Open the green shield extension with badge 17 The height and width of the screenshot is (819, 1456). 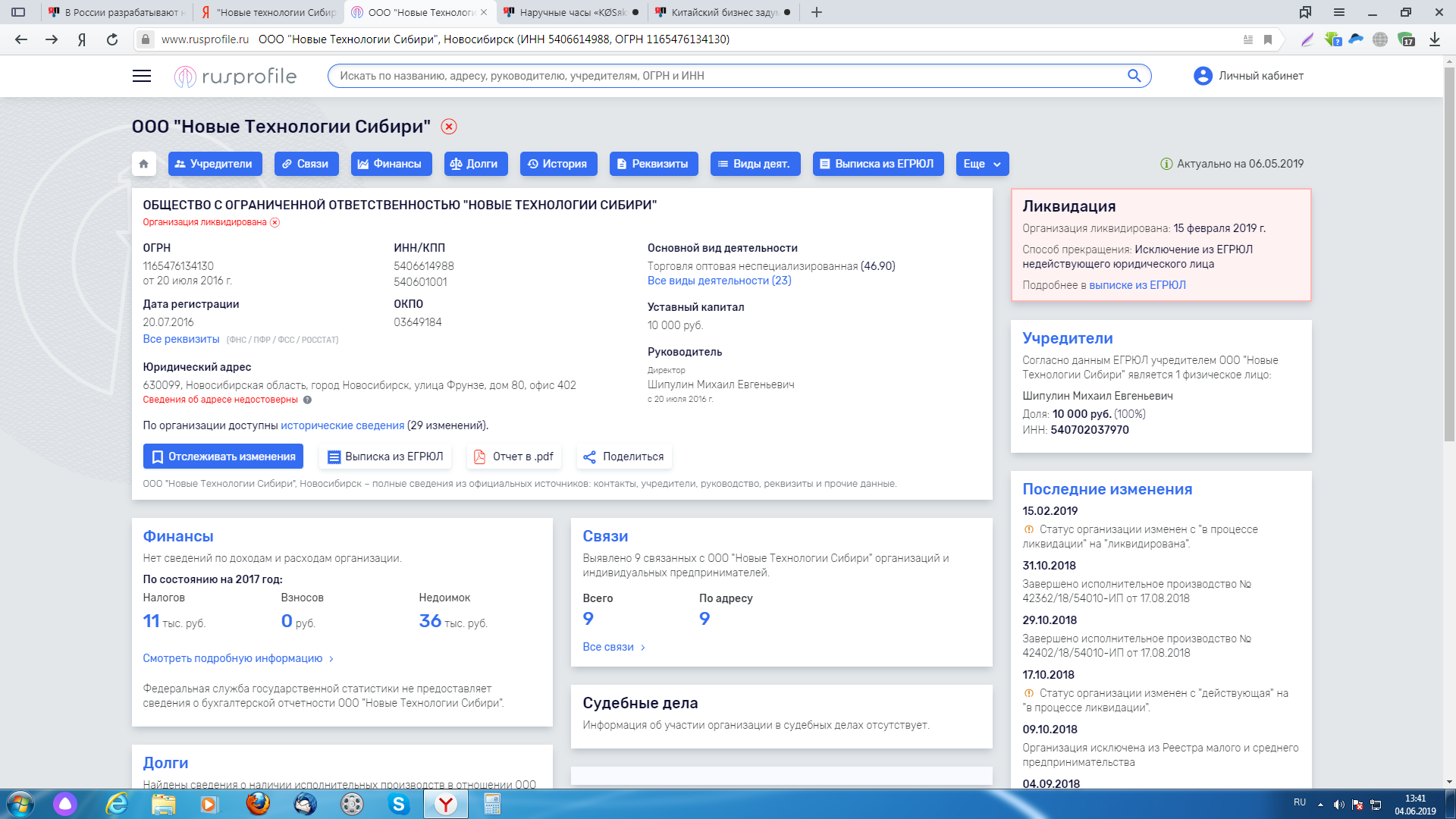click(x=1407, y=39)
